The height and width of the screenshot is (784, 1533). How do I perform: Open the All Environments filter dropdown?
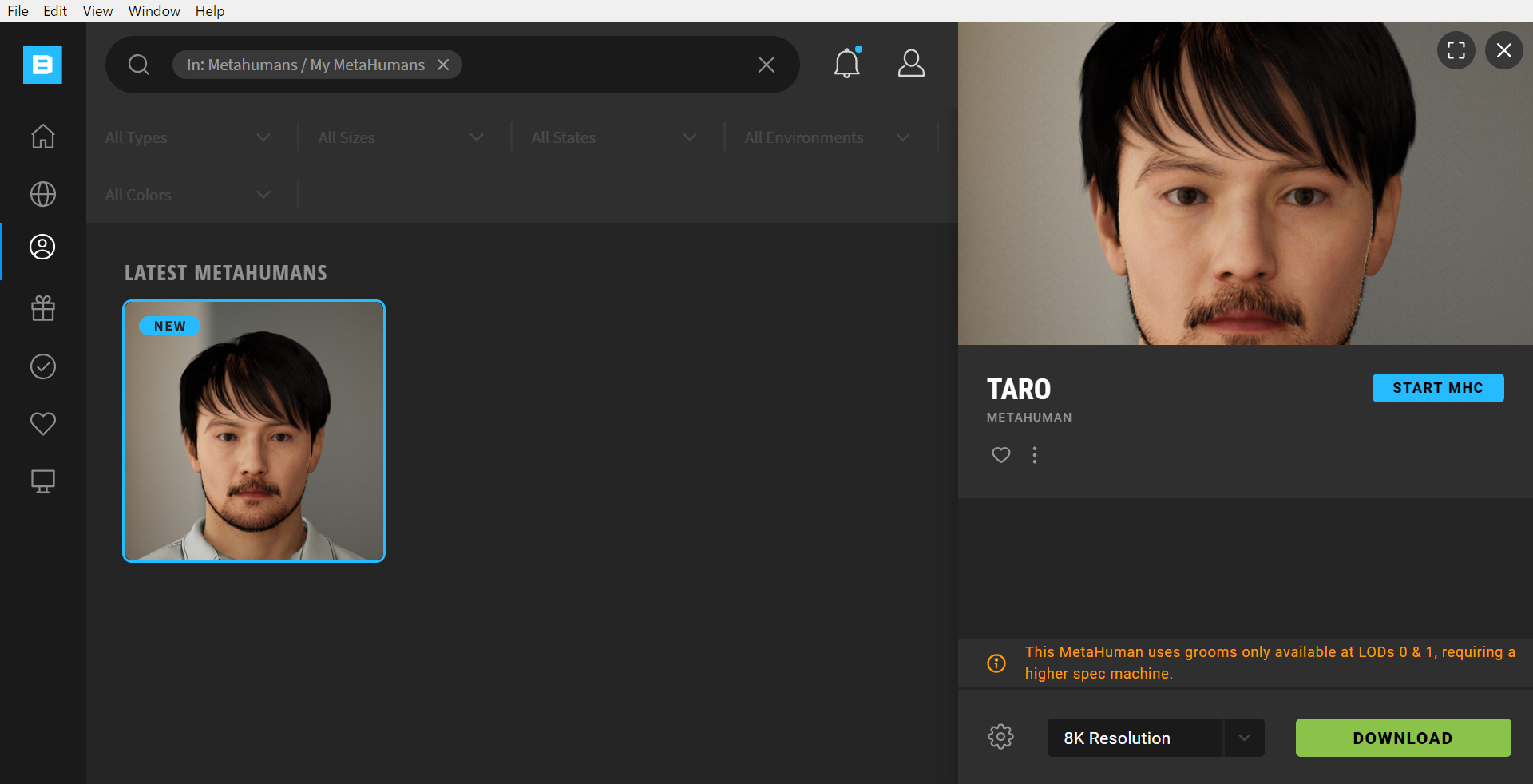[828, 137]
